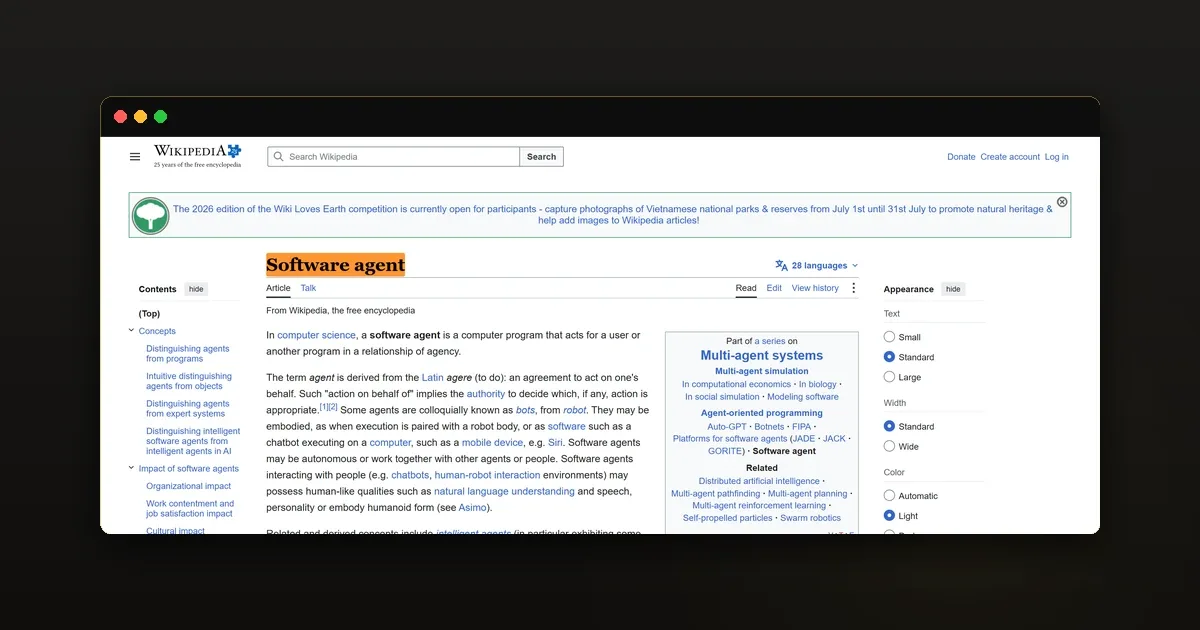The image size is (1200, 630).
Task: Click the Wiki Loves Earth banner text
Action: [x=613, y=215]
